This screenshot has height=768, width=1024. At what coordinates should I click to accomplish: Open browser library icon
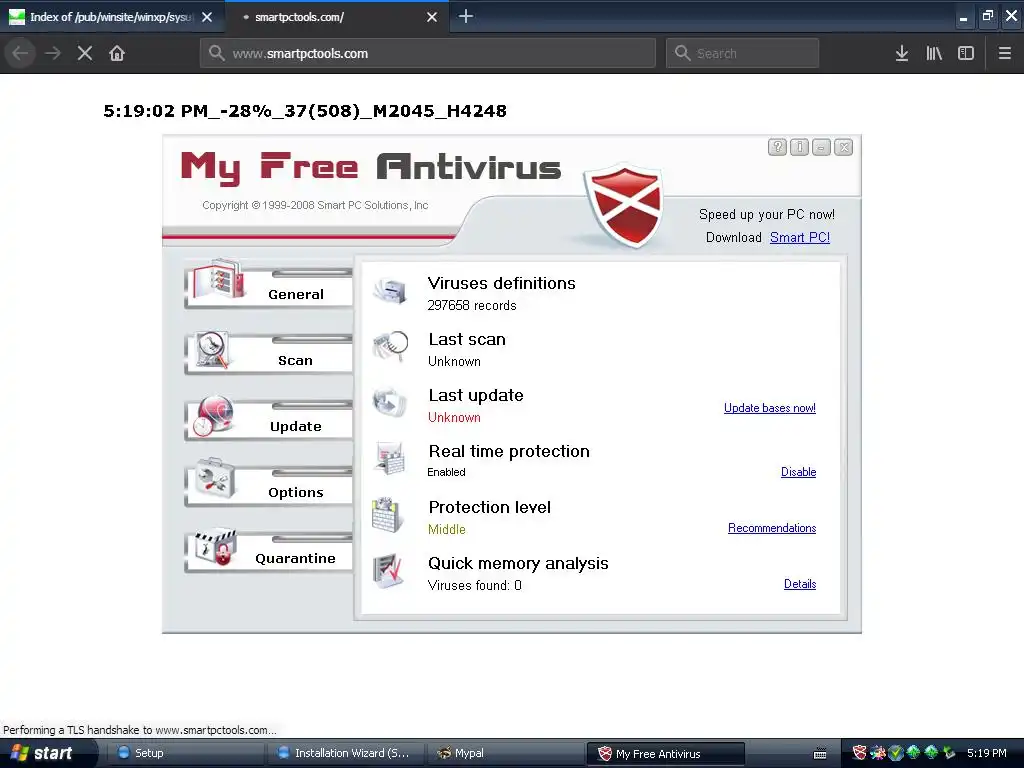coord(934,54)
